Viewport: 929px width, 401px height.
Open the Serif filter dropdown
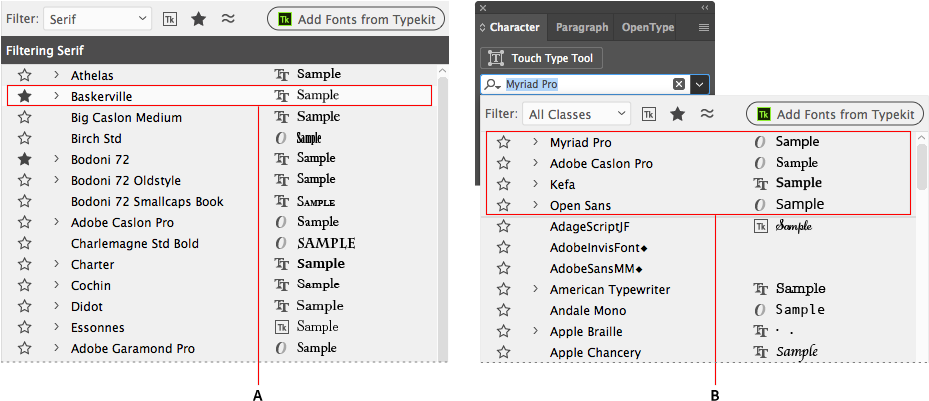click(97, 19)
